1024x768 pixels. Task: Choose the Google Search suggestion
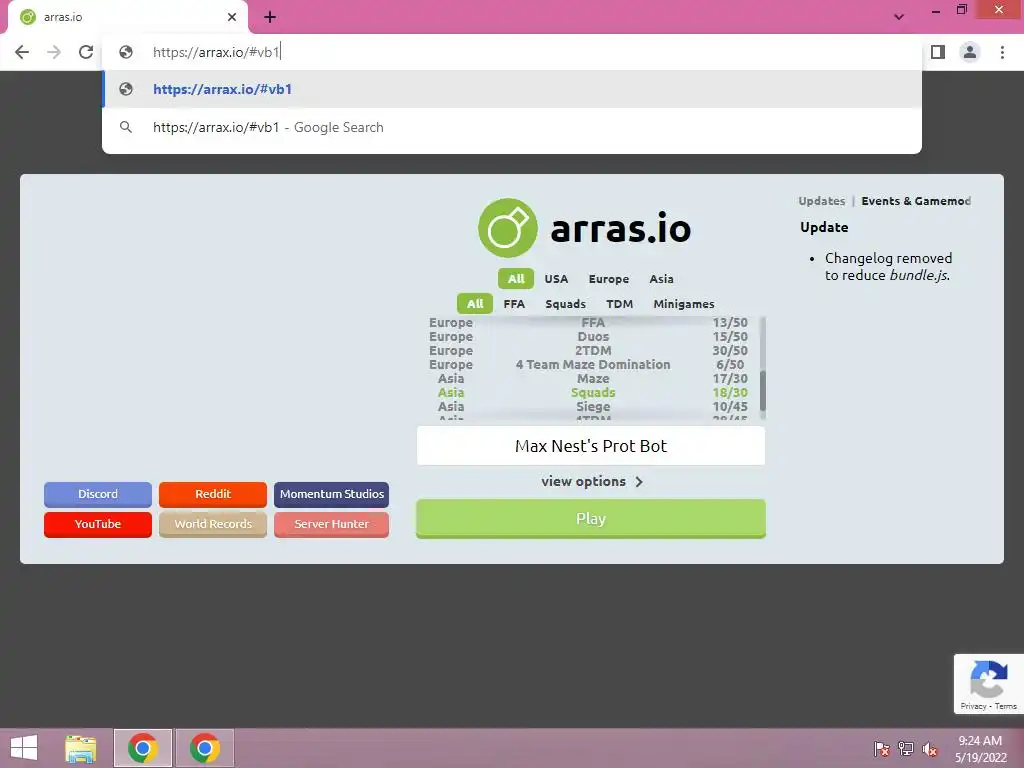point(512,127)
